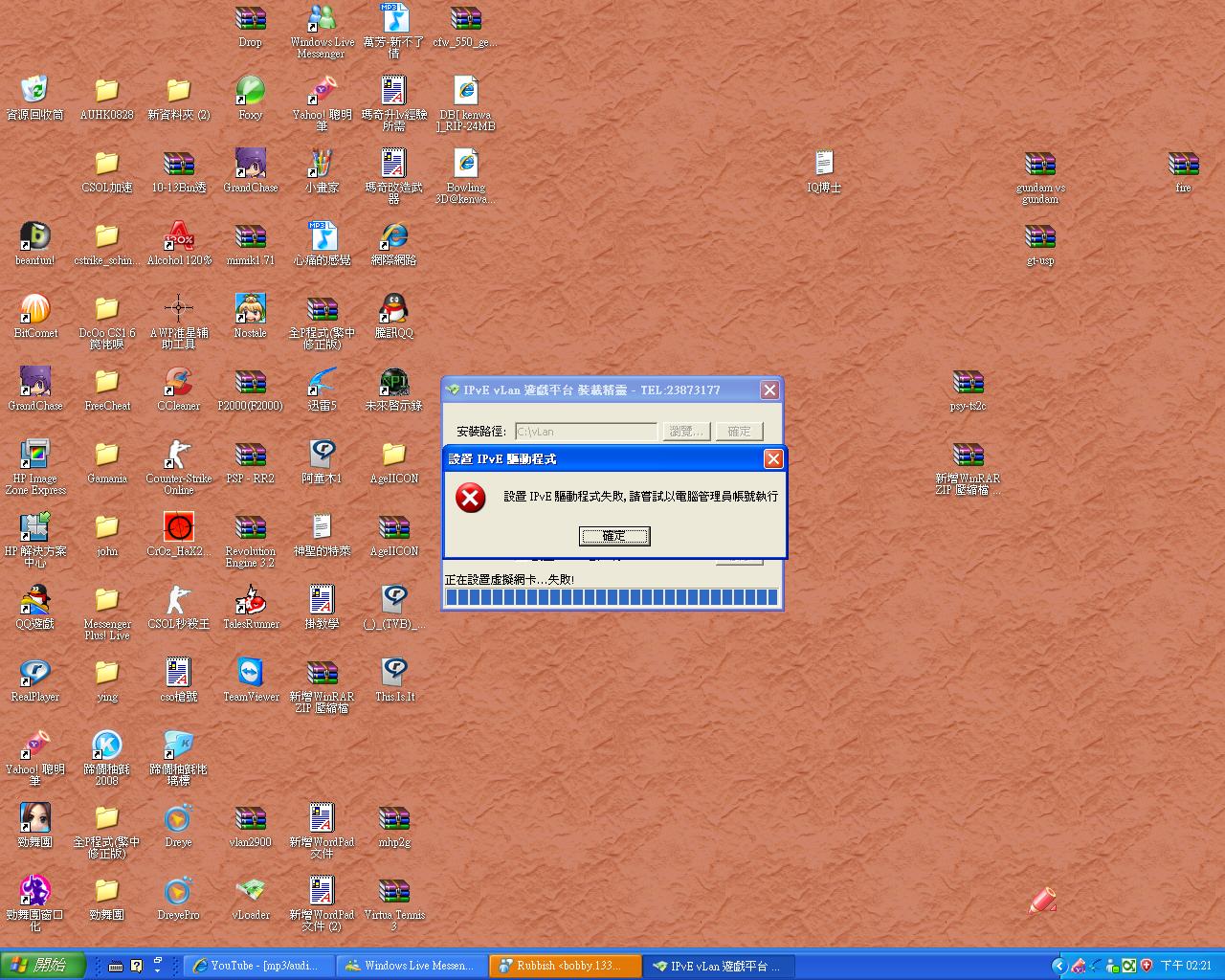Close the 設置 IPvE 驅動程式 error dialog
The image size is (1225, 980).
[x=773, y=459]
